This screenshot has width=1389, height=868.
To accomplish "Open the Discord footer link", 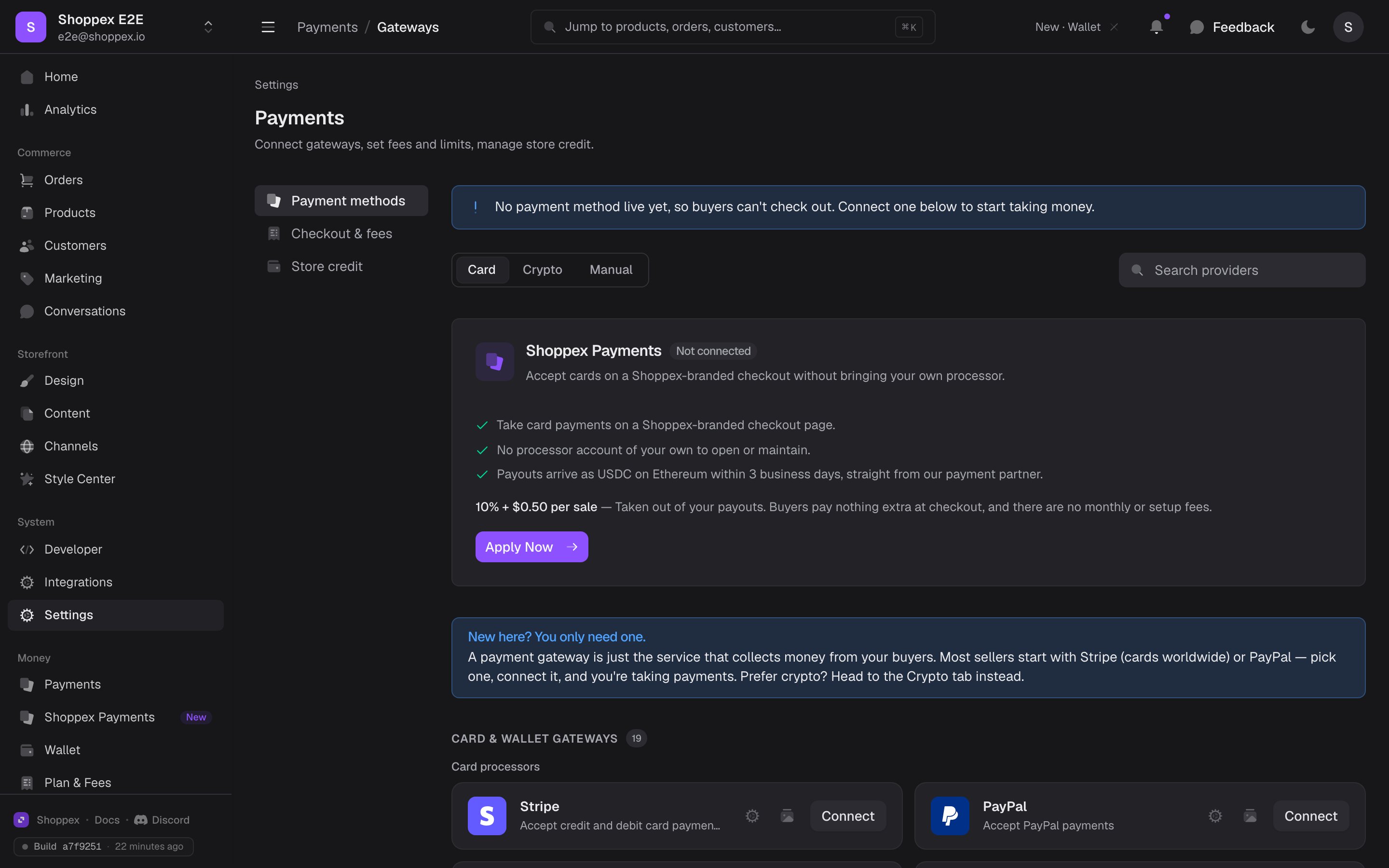I will point(162,820).
